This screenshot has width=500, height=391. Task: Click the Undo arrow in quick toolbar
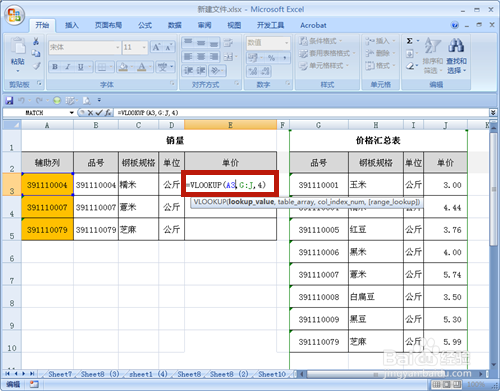(21, 100)
